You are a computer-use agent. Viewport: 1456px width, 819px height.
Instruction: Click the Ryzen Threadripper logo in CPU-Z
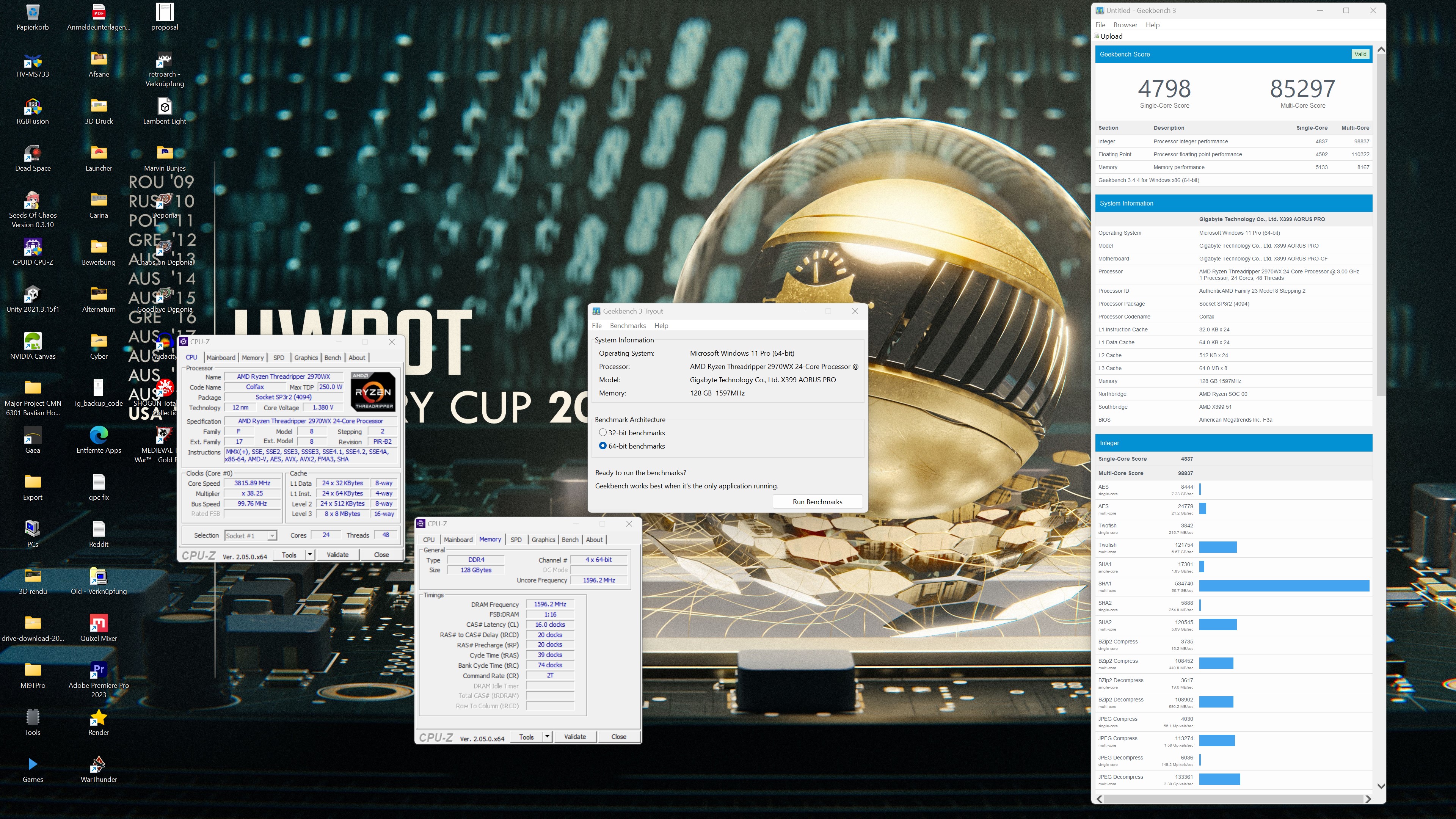pyautogui.click(x=373, y=391)
